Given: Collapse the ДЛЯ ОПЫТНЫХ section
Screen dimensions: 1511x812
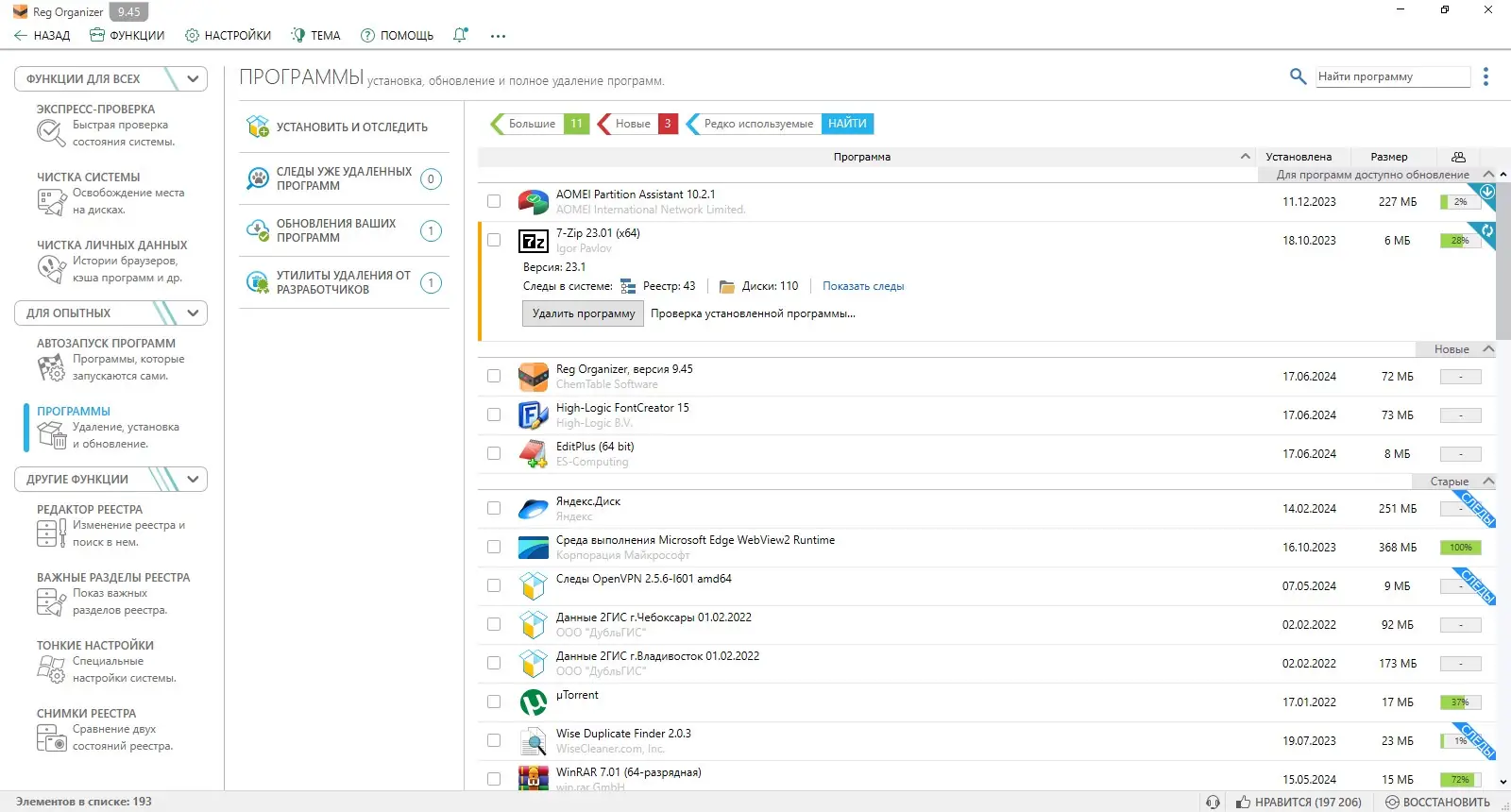Looking at the screenshot, I should coord(193,313).
